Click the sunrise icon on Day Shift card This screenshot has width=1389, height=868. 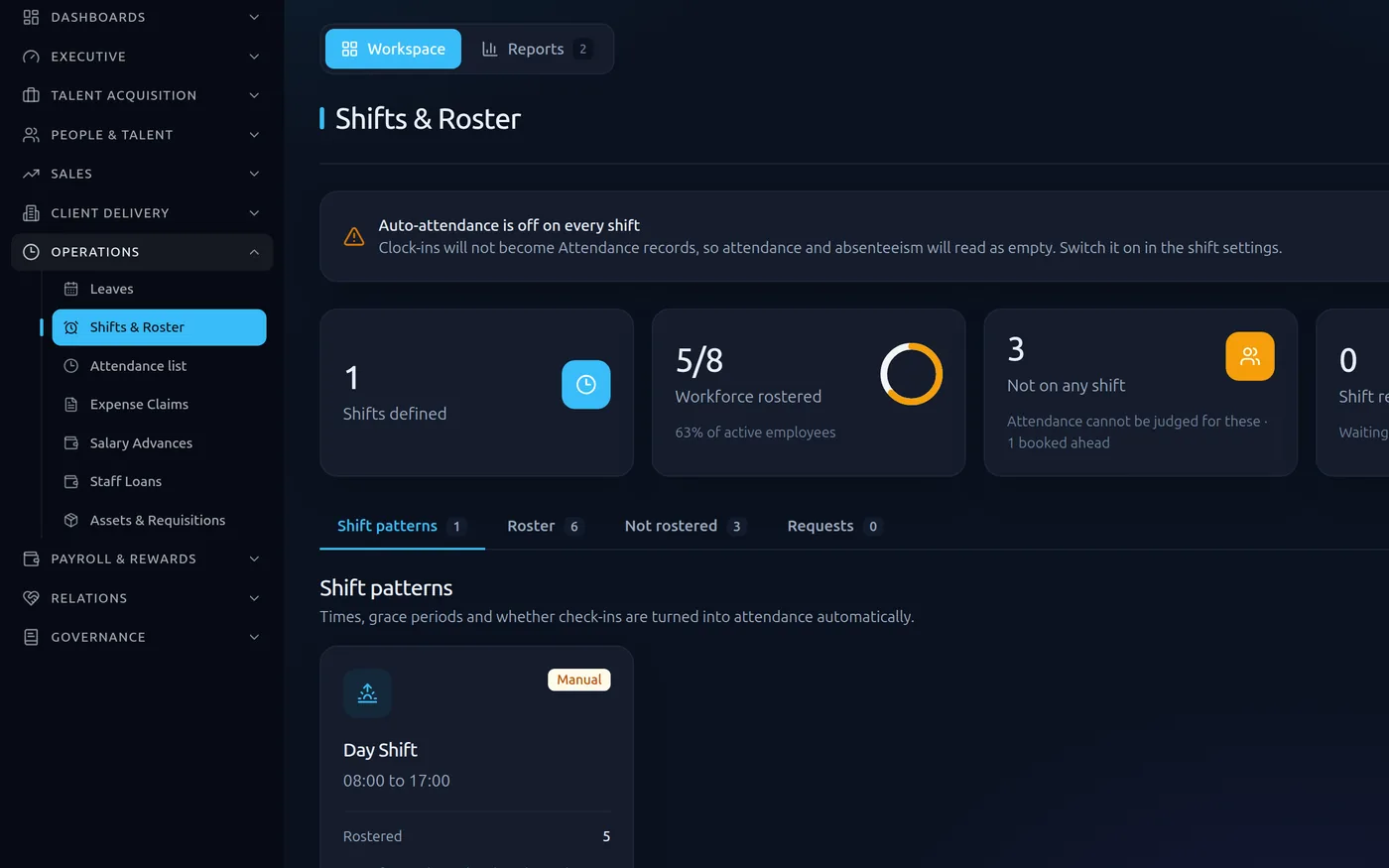pyautogui.click(x=367, y=693)
